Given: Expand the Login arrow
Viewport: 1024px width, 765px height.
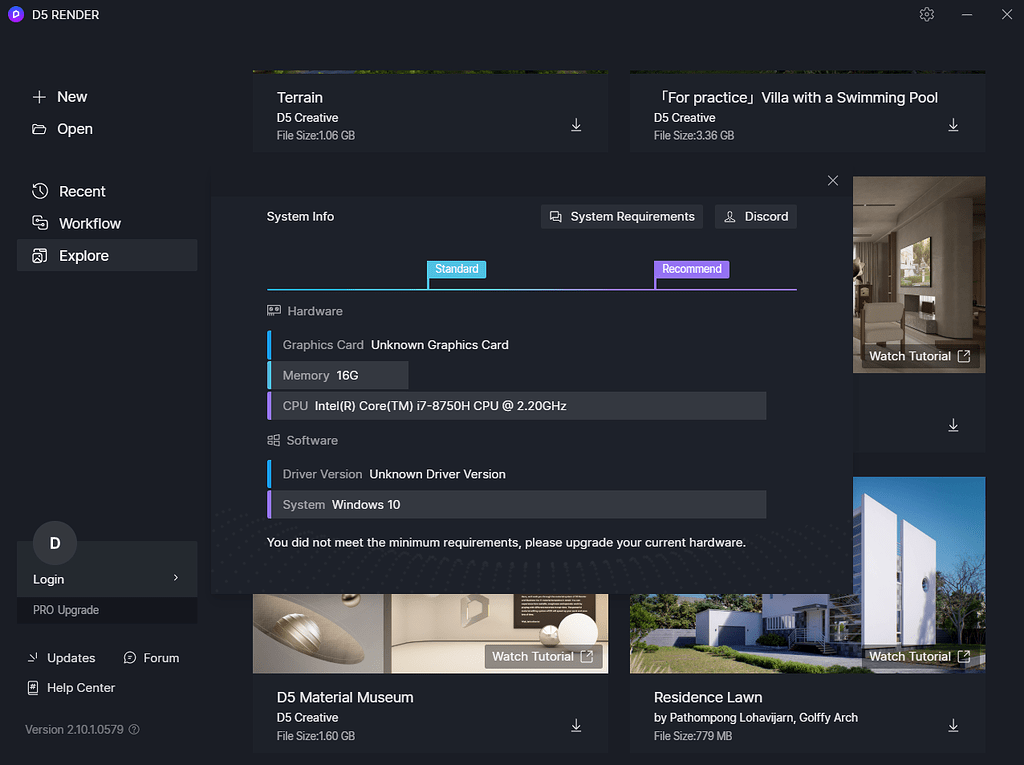Looking at the screenshot, I should pos(176,578).
